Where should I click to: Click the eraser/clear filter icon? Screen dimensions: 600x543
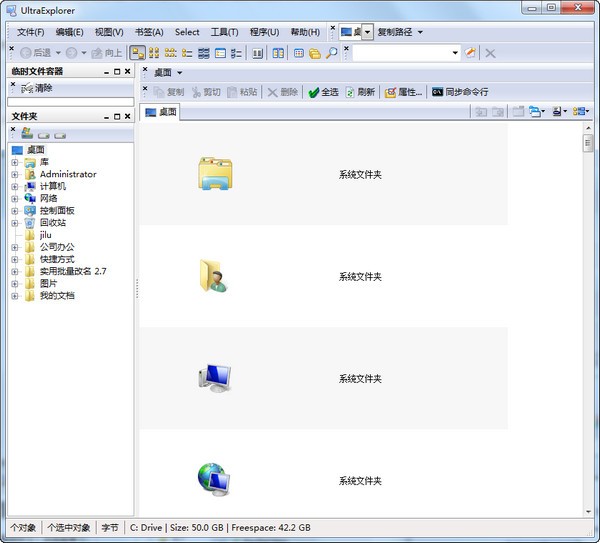470,53
